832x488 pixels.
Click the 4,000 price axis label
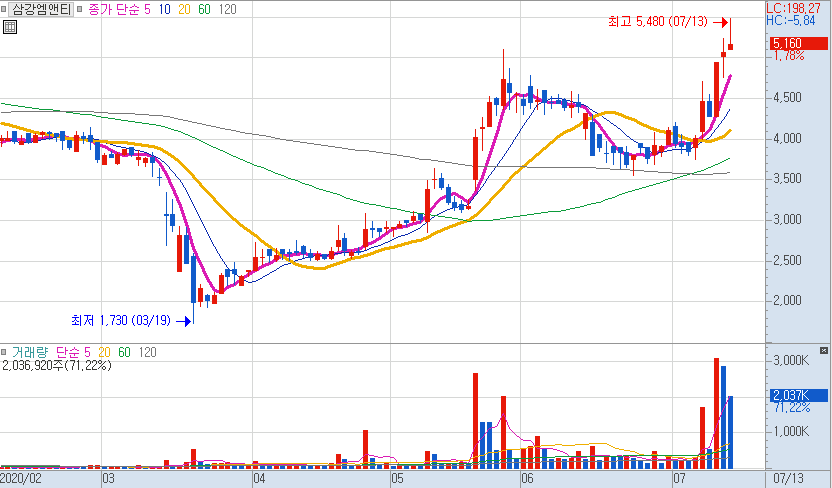(x=787, y=138)
